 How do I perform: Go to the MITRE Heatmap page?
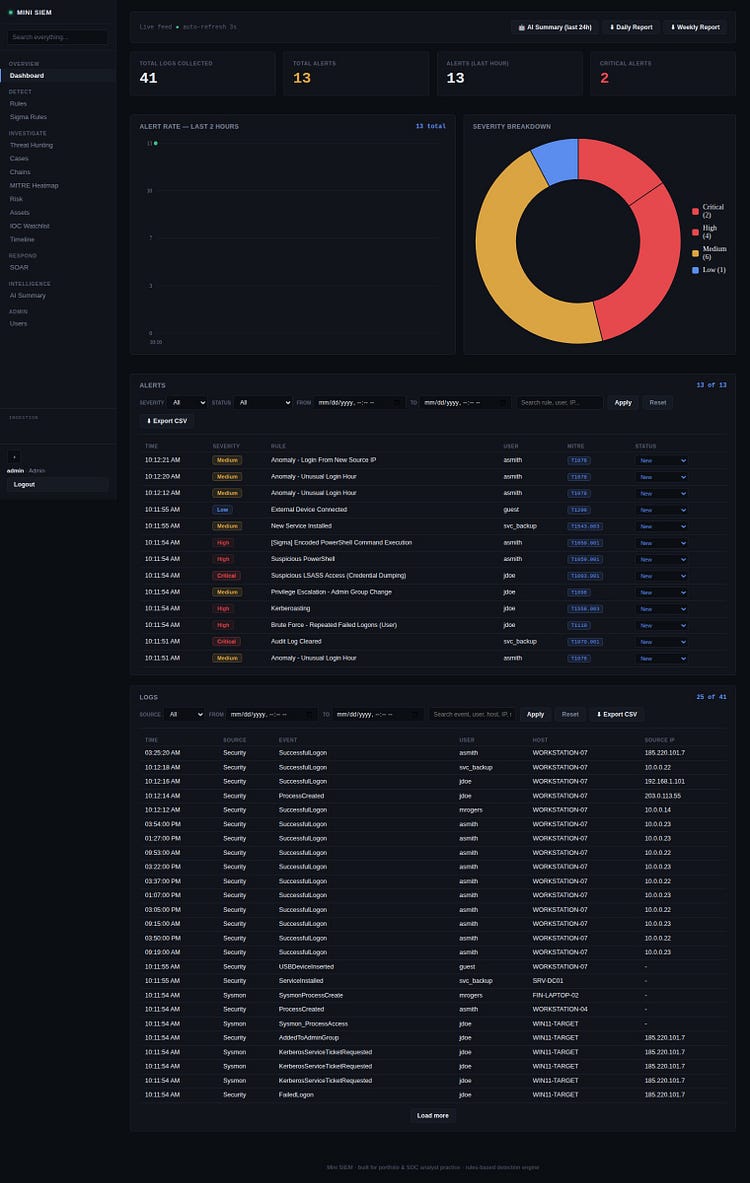pos(34,186)
